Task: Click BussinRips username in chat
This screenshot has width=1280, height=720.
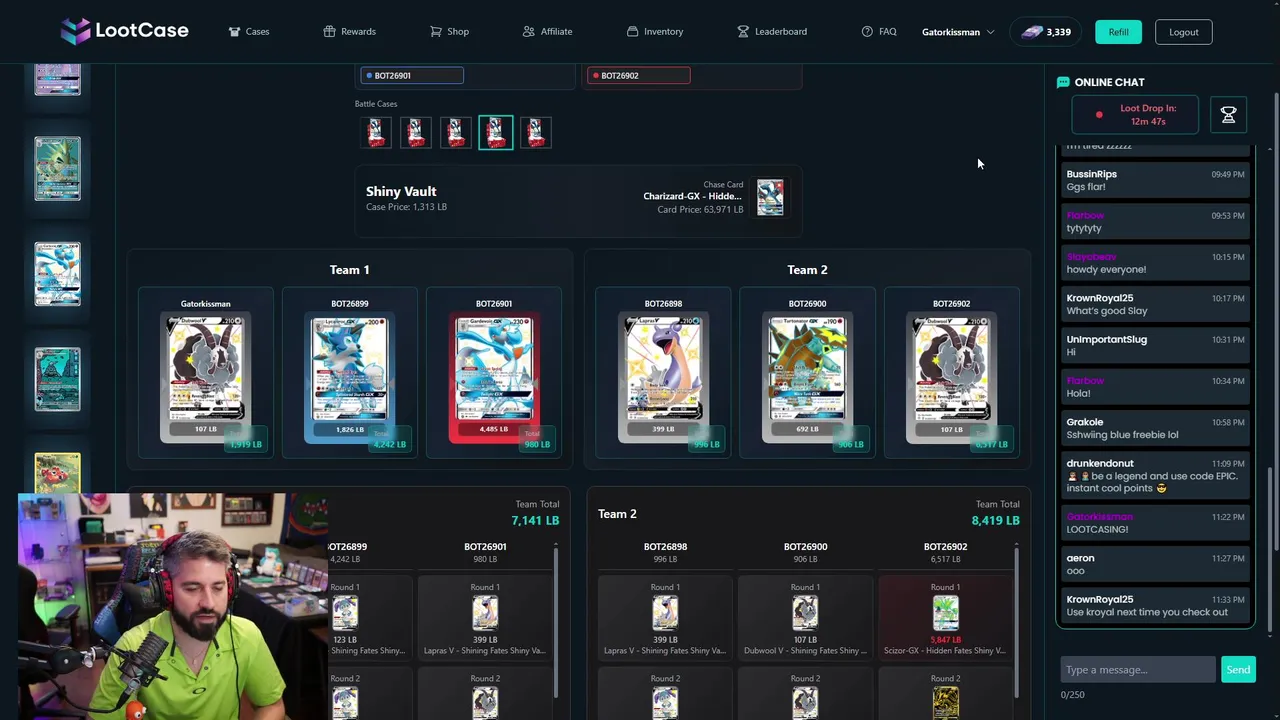Action: coord(1091,174)
